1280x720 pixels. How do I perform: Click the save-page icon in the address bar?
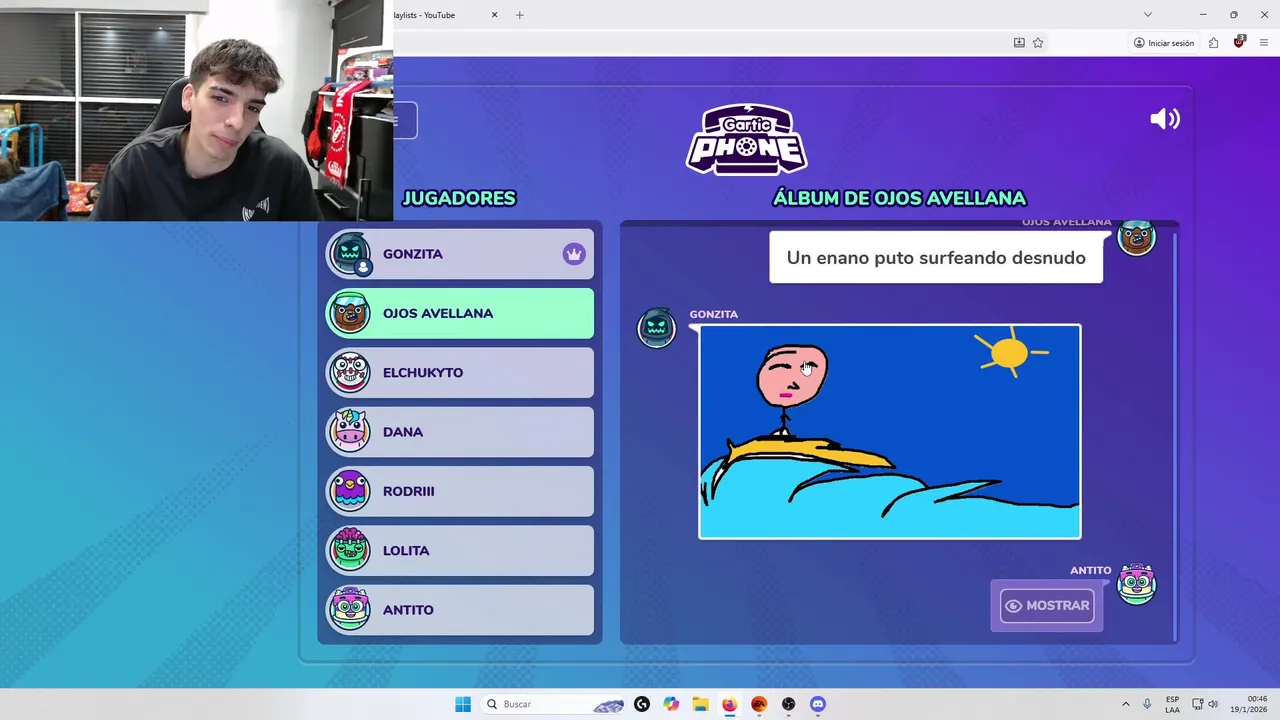(x=1019, y=43)
